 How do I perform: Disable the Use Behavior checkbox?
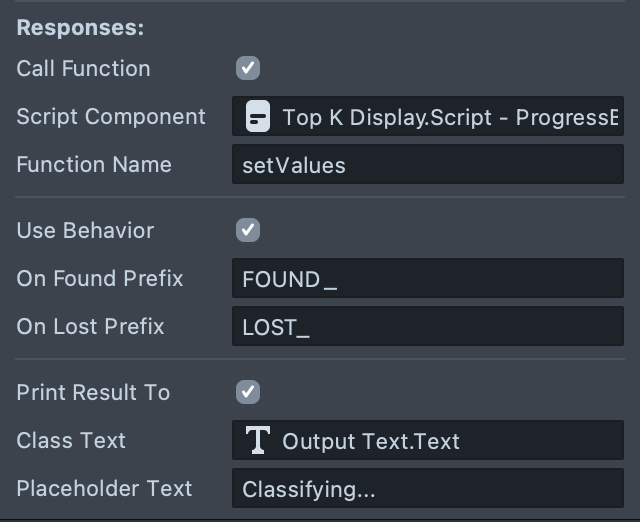tap(248, 230)
